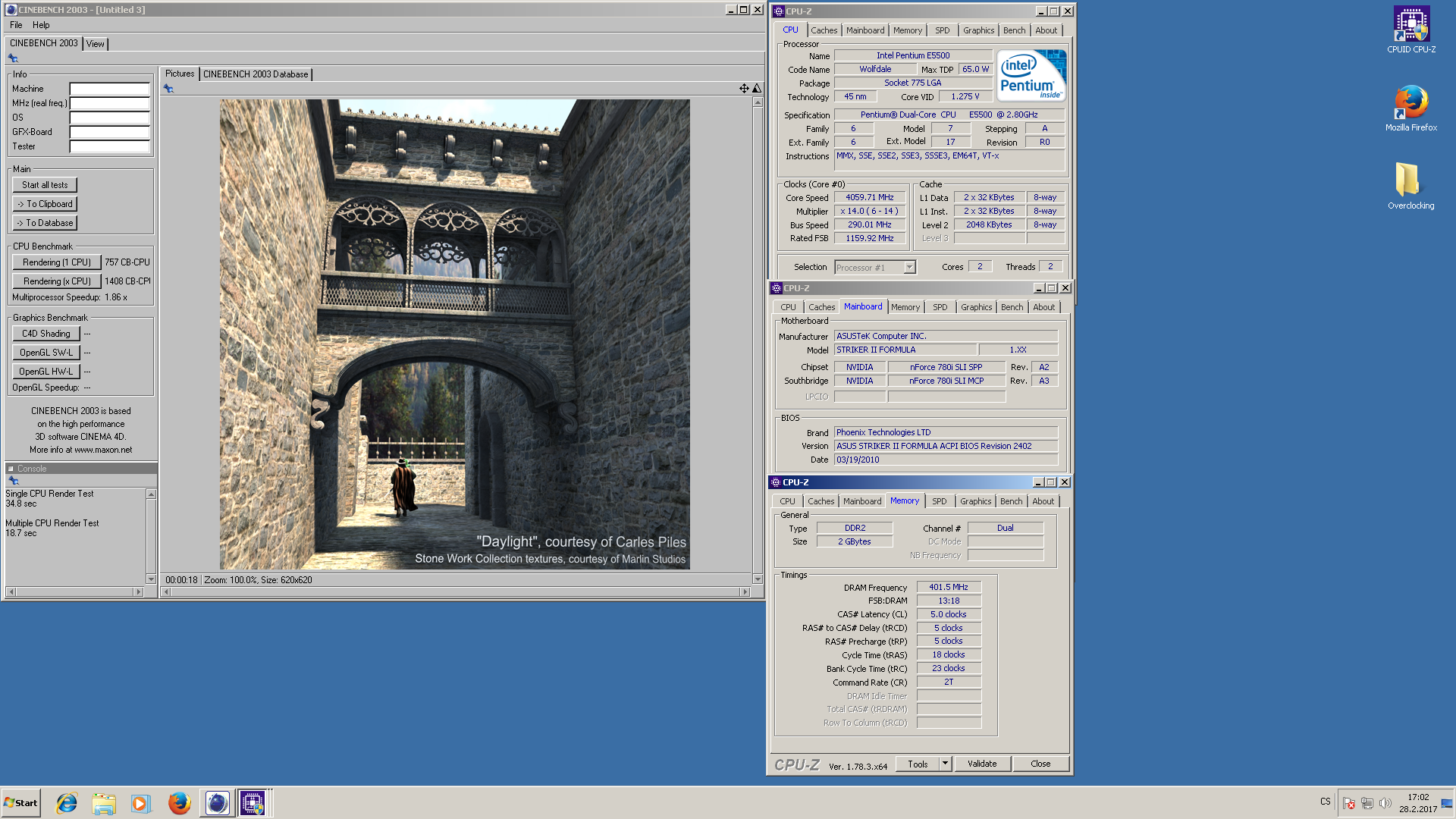
Task: Click the Console panel collapse icon
Action: (x=11, y=469)
